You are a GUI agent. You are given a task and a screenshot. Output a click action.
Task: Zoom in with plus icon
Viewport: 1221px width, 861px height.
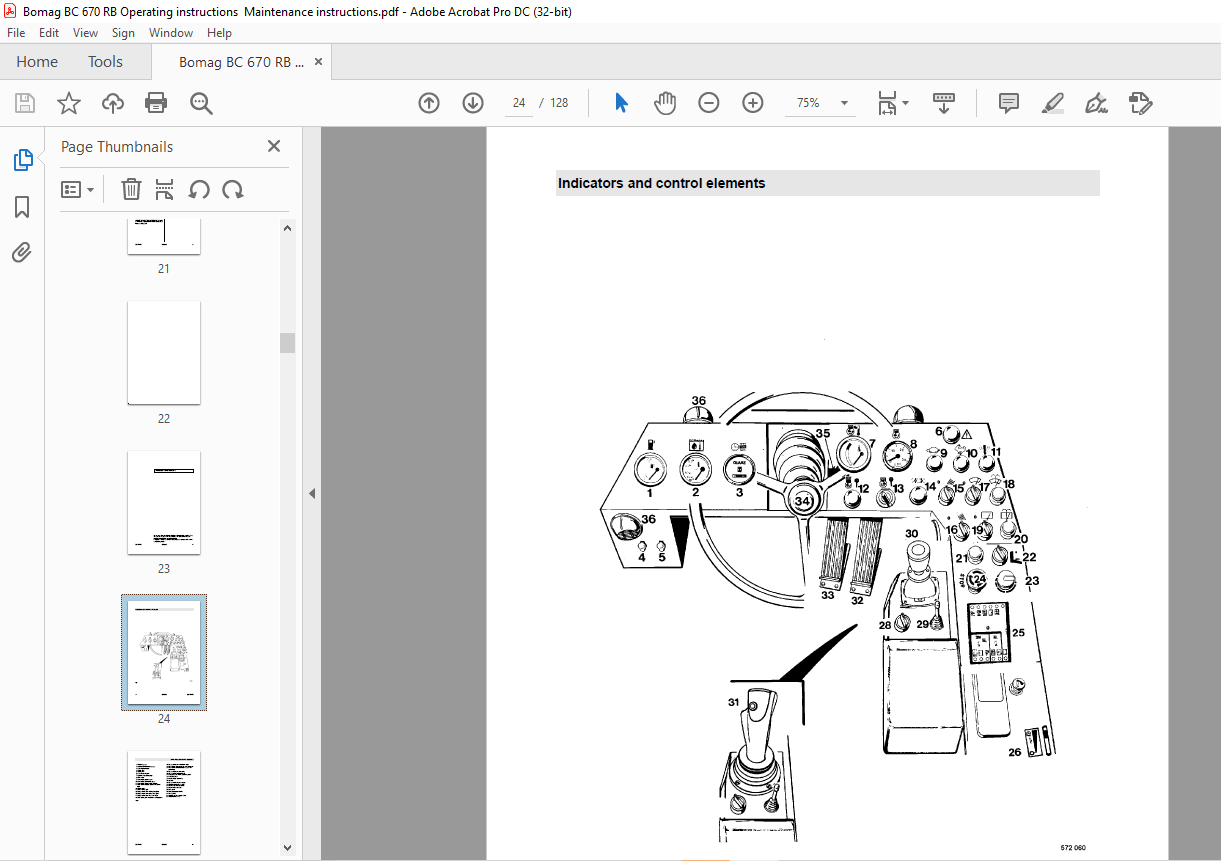[753, 103]
